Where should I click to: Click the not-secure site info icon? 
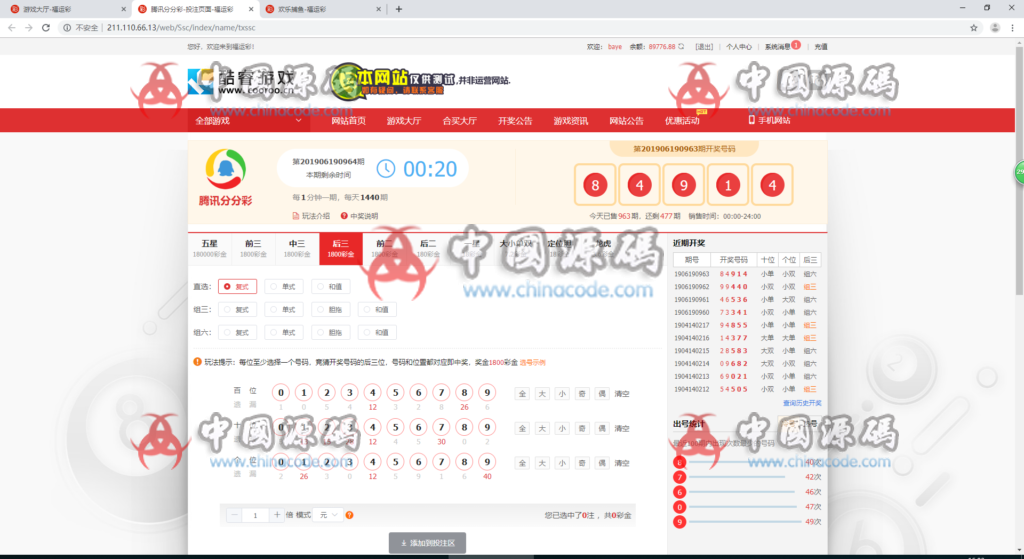(x=67, y=27)
